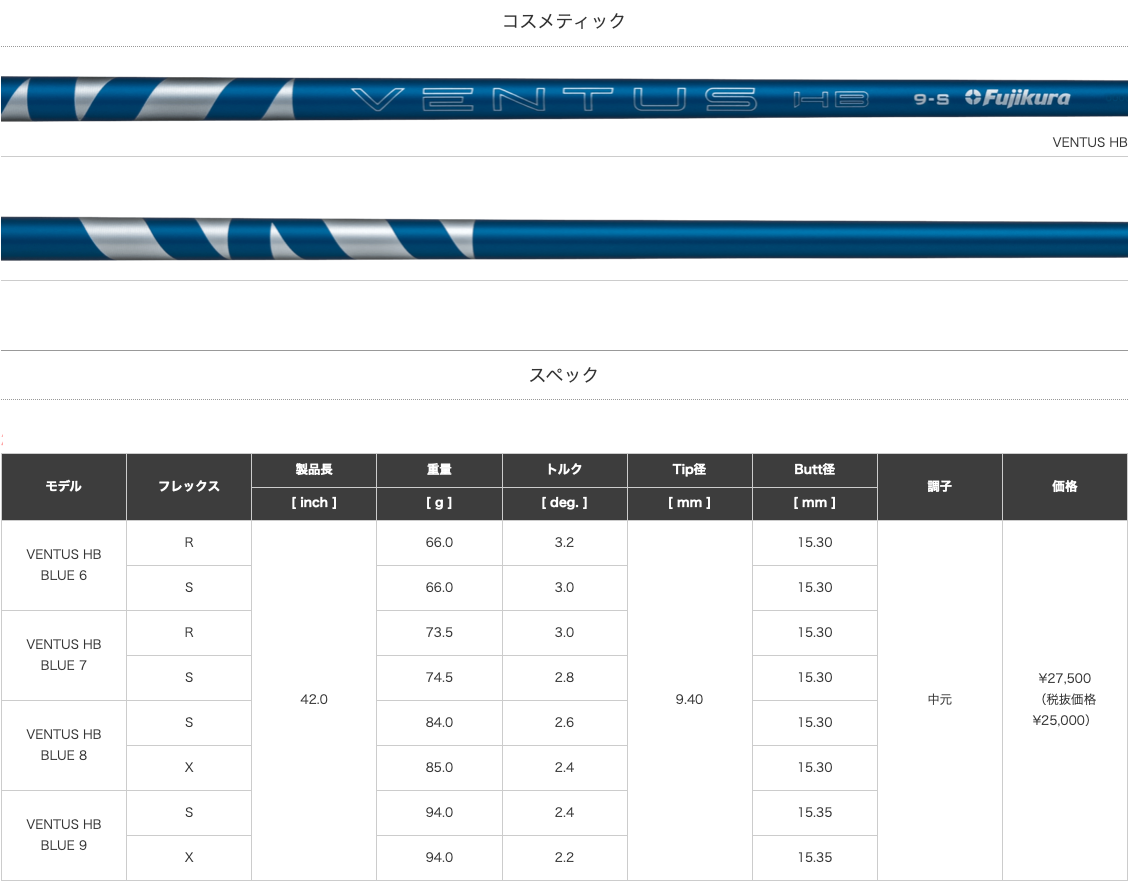Click the 2.2 torque value
This screenshot has height=892, width=1128.
click(x=564, y=857)
